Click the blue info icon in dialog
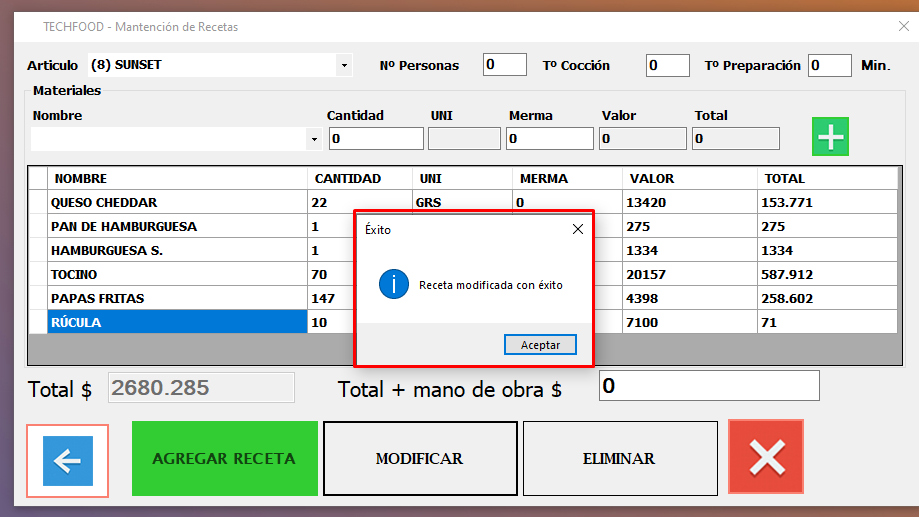Viewport: 919px width, 517px height. click(x=394, y=285)
